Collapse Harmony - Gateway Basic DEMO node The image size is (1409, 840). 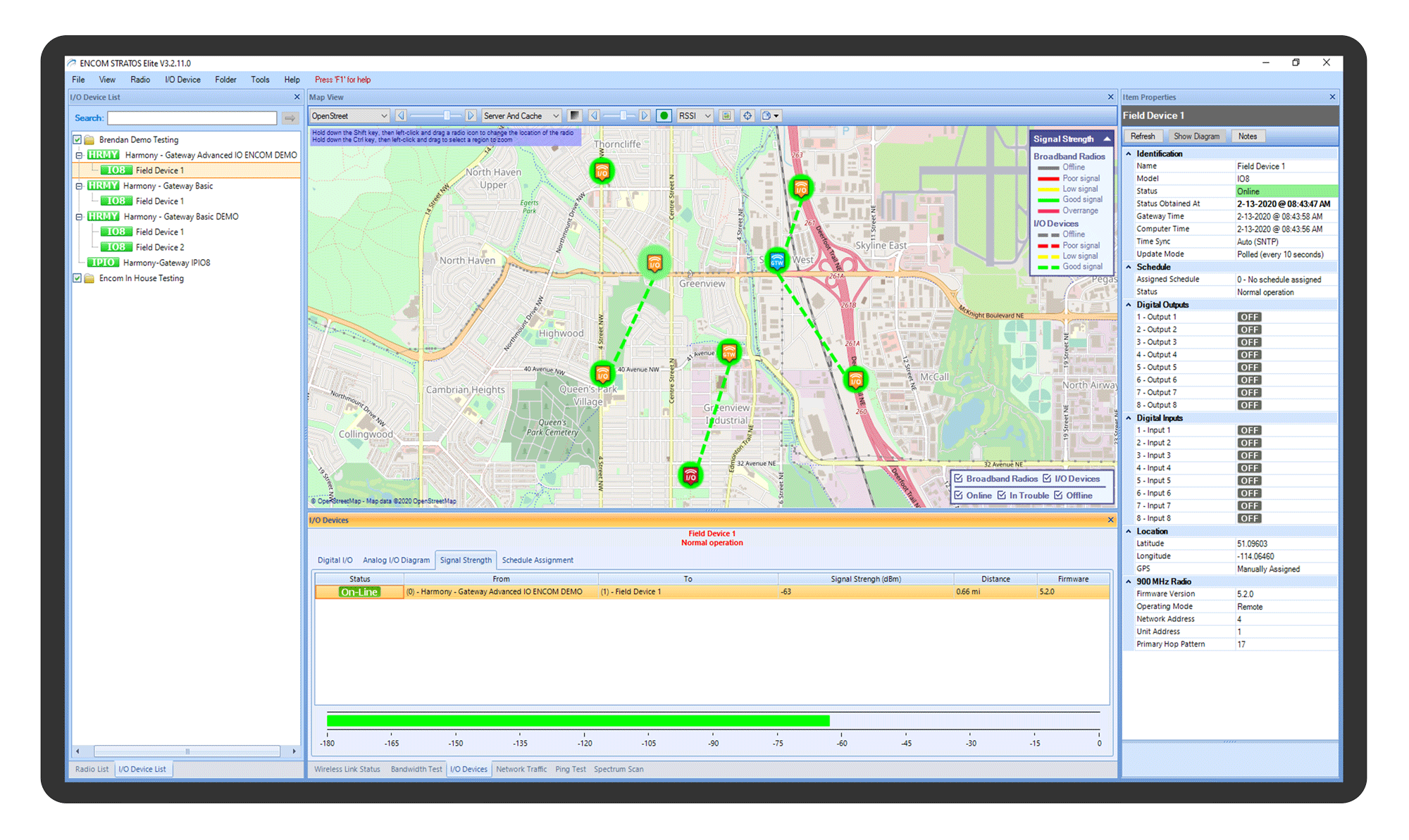point(80,217)
